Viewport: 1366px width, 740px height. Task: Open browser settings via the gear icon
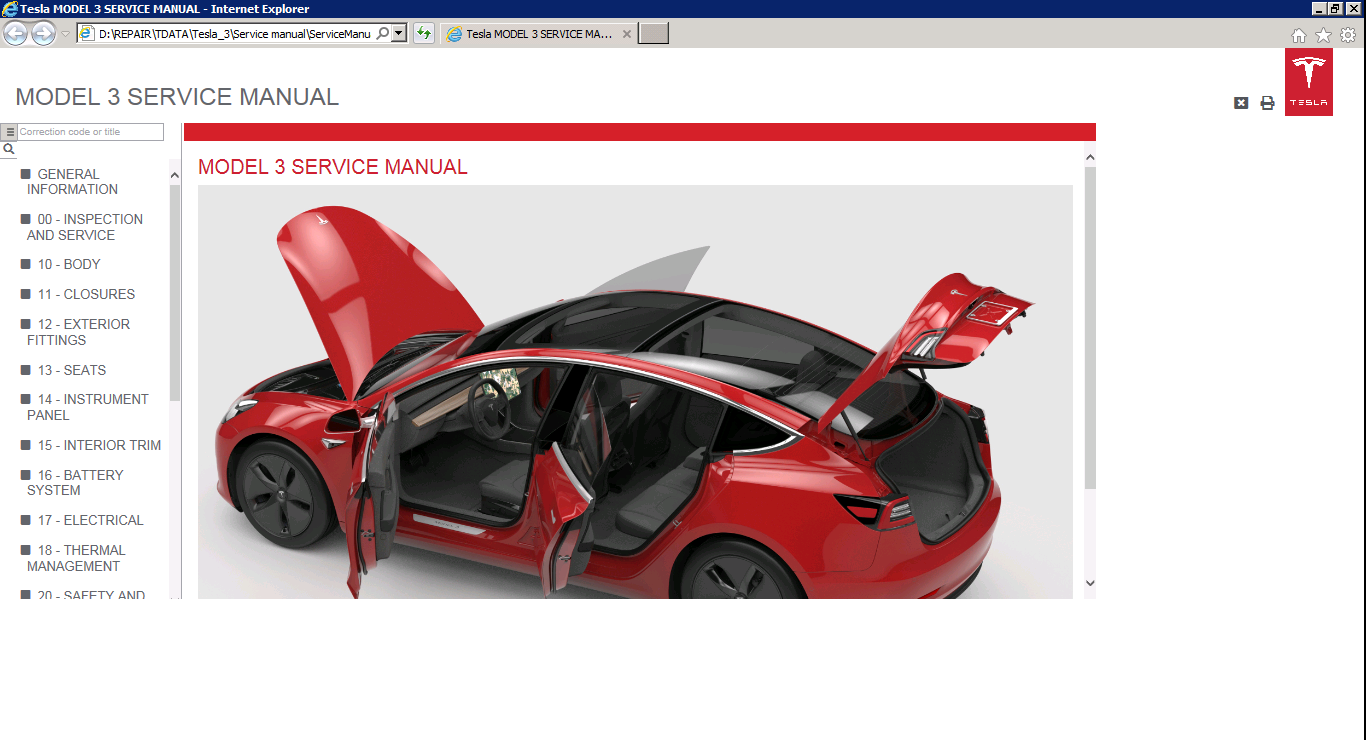tap(1349, 33)
